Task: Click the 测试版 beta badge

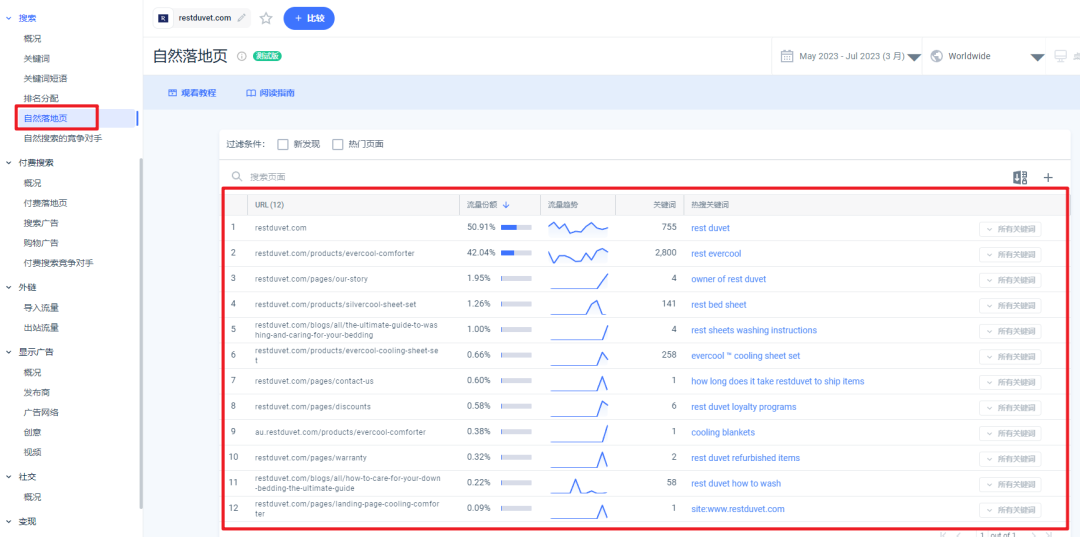Action: click(x=267, y=56)
